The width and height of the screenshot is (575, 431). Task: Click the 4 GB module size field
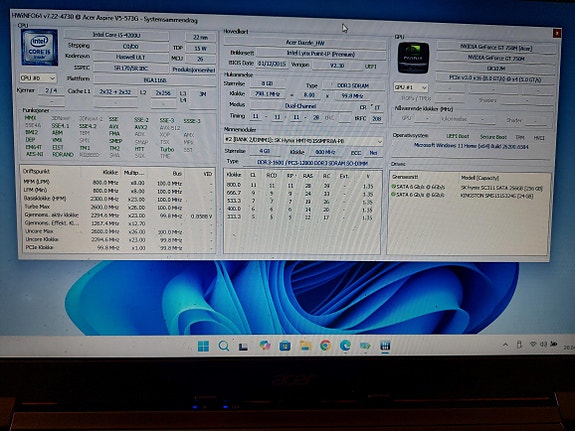point(264,151)
